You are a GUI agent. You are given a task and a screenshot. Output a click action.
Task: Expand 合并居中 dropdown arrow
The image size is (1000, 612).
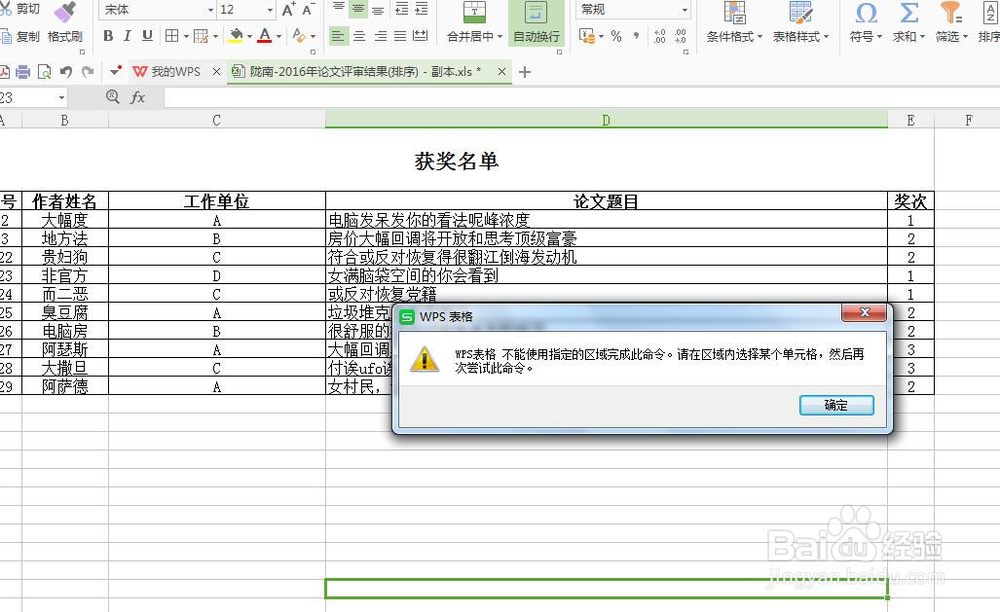500,37
